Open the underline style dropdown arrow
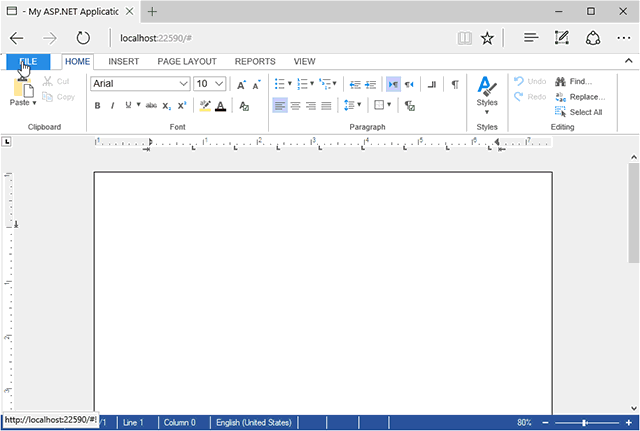Viewport: 640px width, 431px height. pos(138,105)
